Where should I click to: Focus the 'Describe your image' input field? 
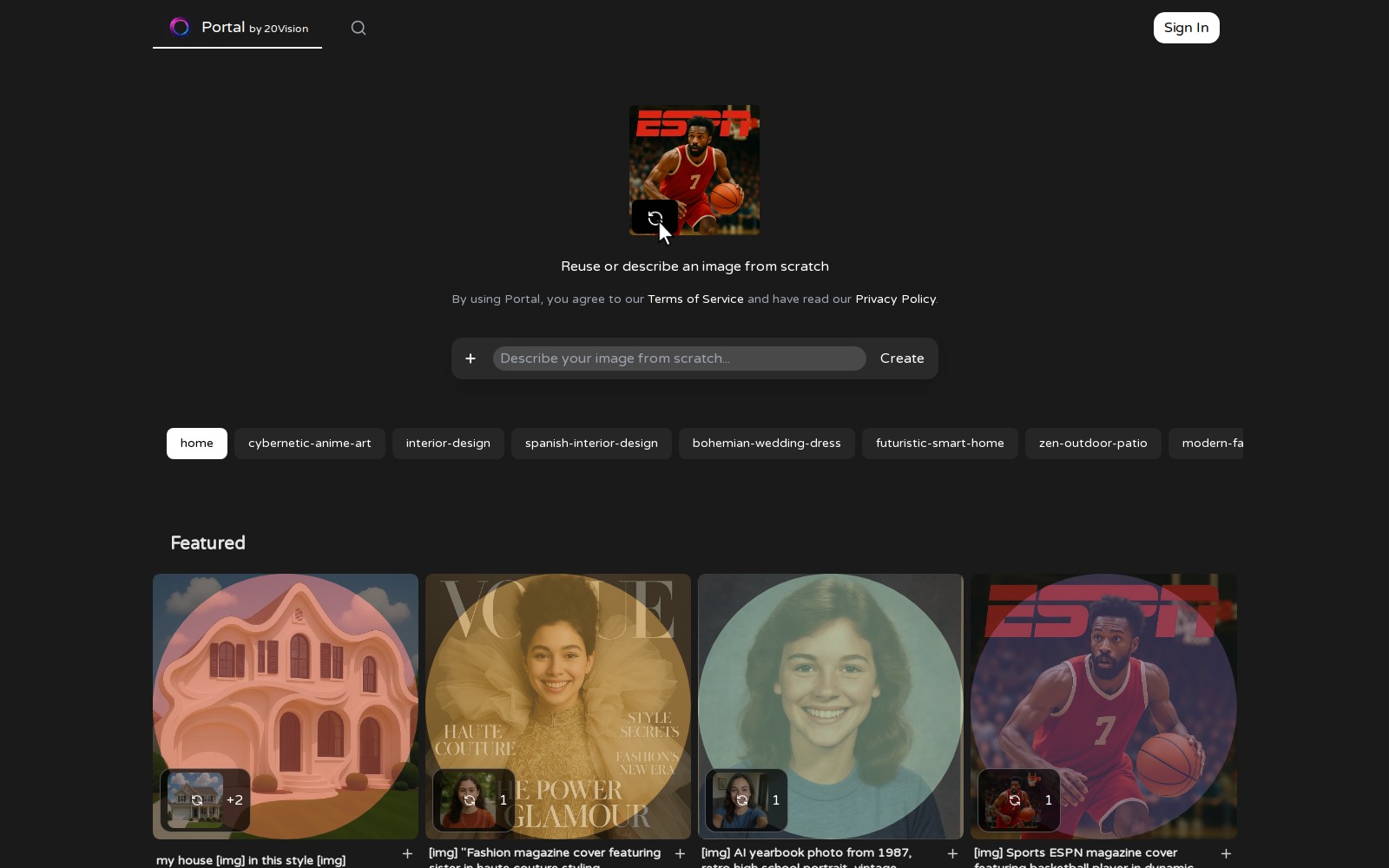(x=679, y=358)
